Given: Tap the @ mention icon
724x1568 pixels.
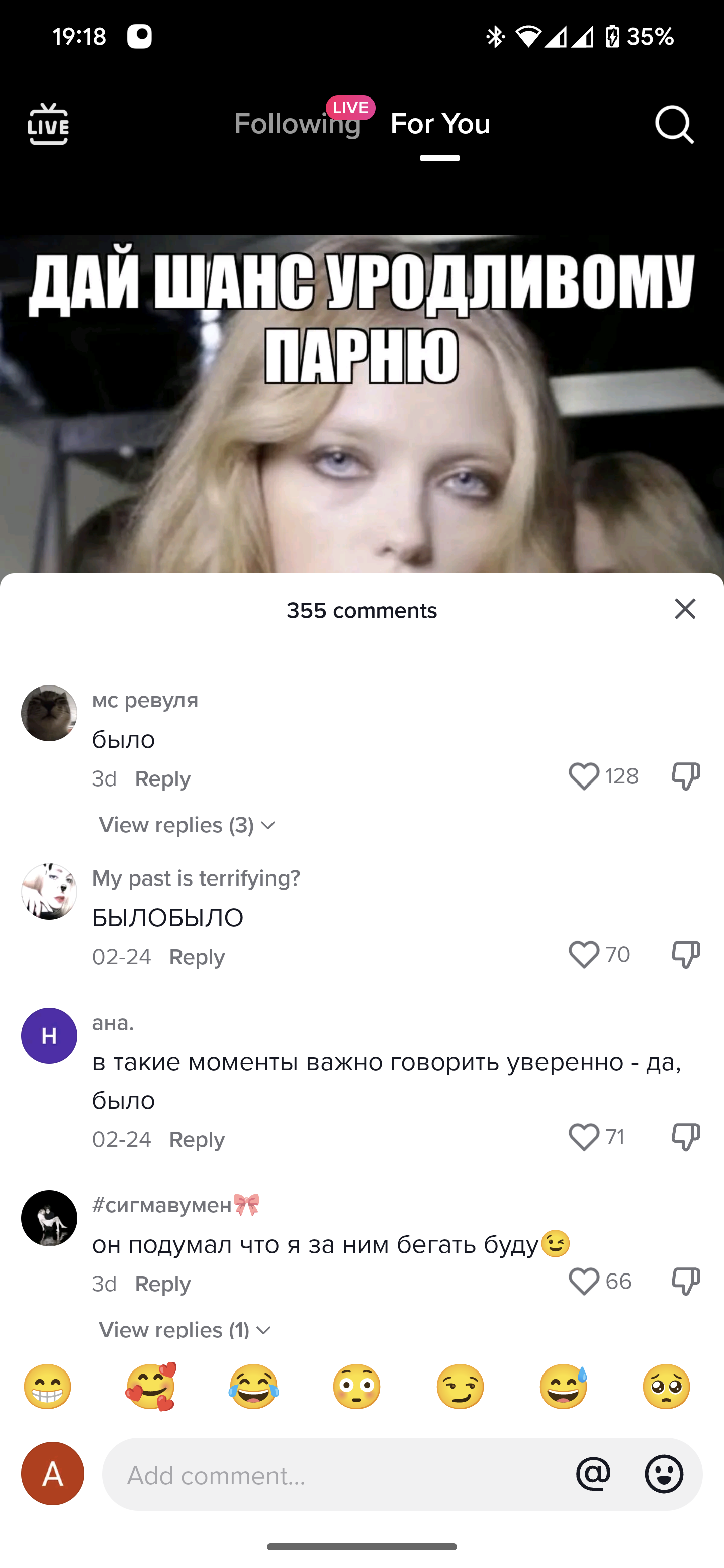Looking at the screenshot, I should (x=593, y=1474).
